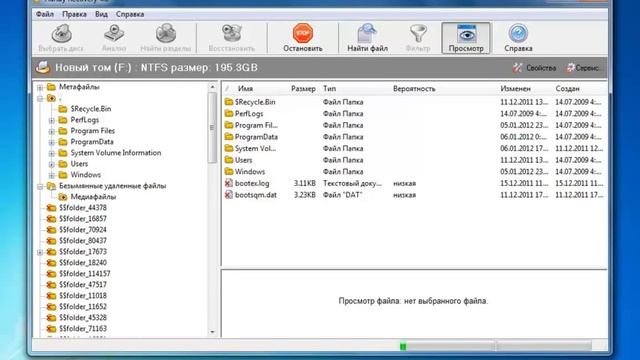Select $$folder_114157 in the tree
The height and width of the screenshot is (360, 640).
coord(84,274)
